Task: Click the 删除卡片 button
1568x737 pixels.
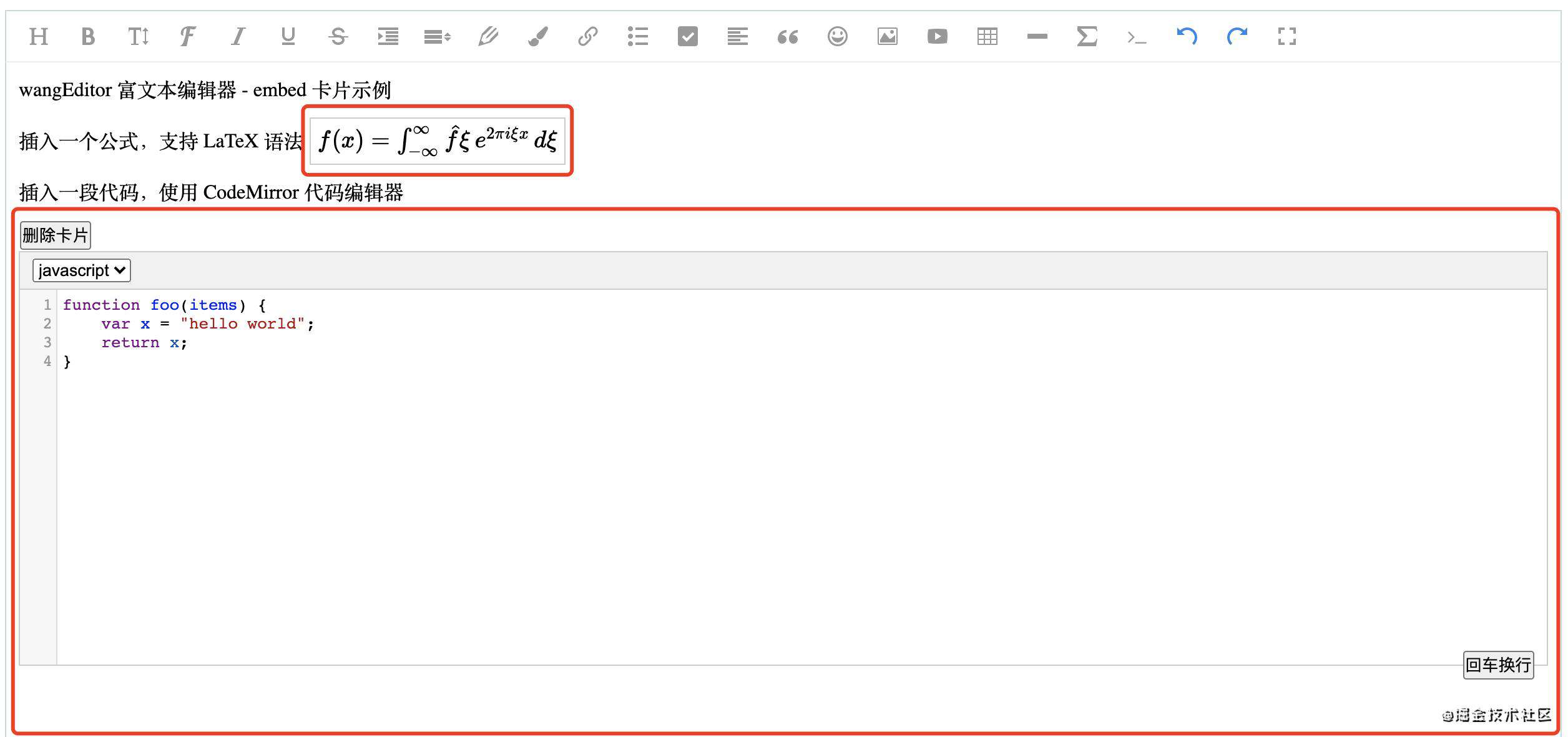Action: pyautogui.click(x=56, y=235)
